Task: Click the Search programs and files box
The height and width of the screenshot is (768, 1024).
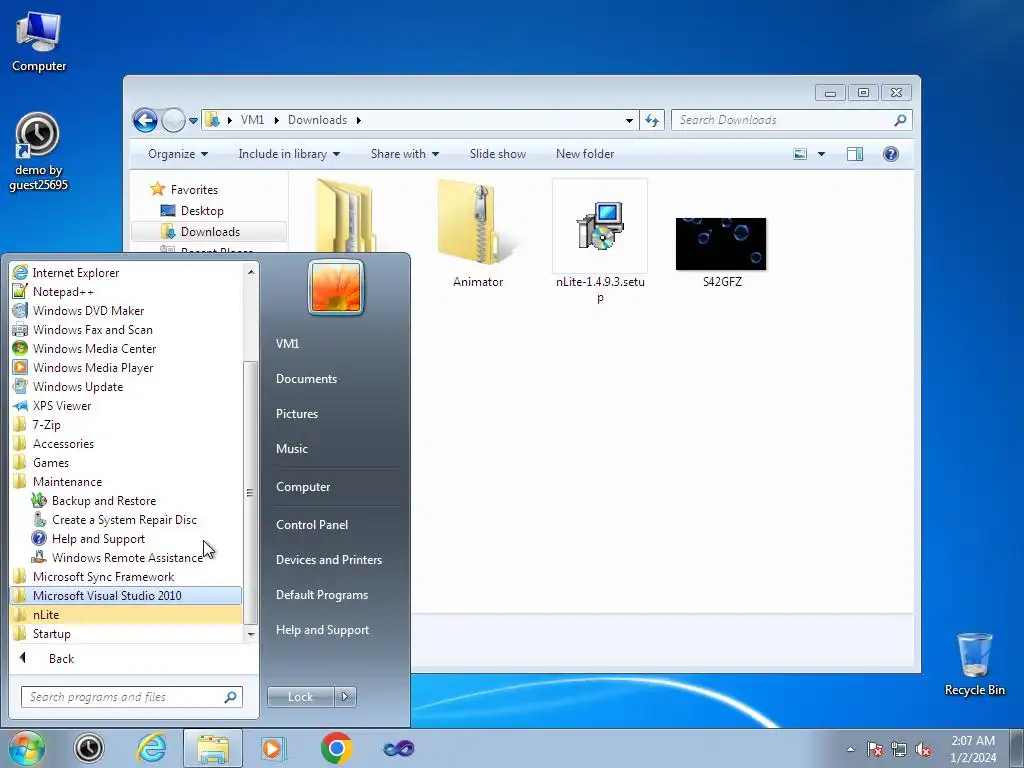Action: click(x=131, y=697)
